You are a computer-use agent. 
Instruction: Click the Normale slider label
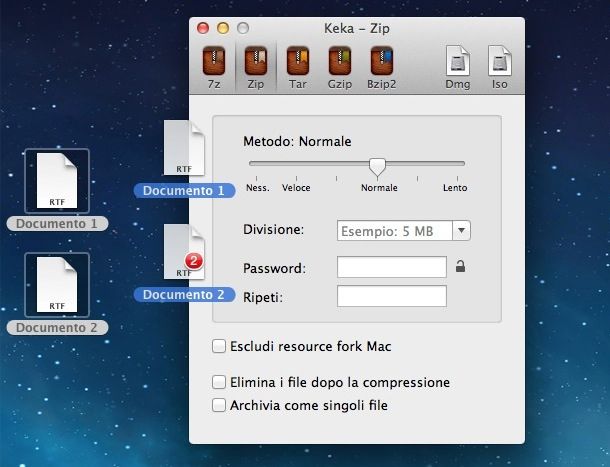tap(379, 188)
